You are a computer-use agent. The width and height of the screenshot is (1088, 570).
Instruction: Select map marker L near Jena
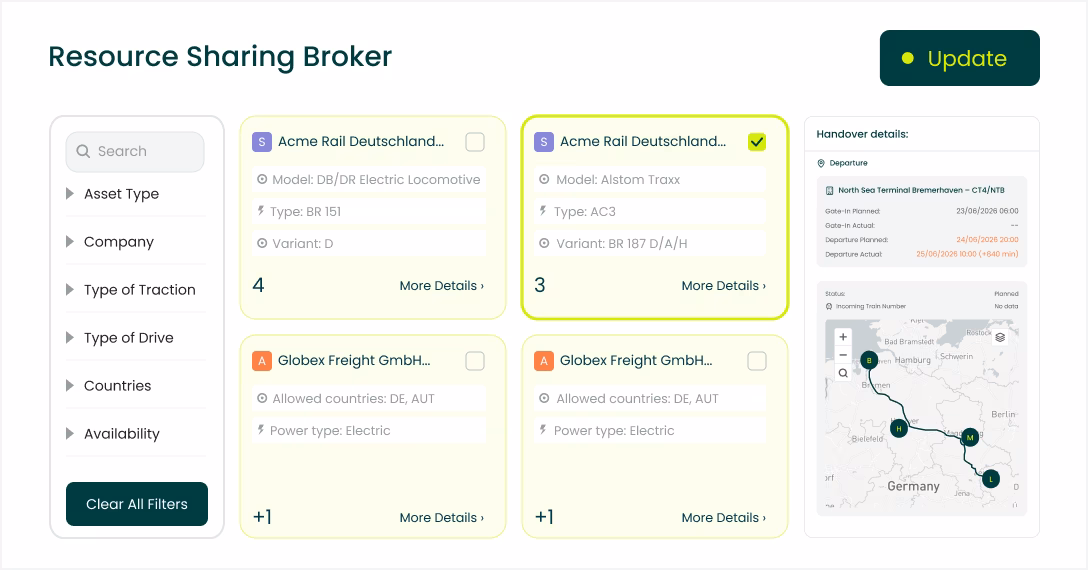[x=991, y=479]
